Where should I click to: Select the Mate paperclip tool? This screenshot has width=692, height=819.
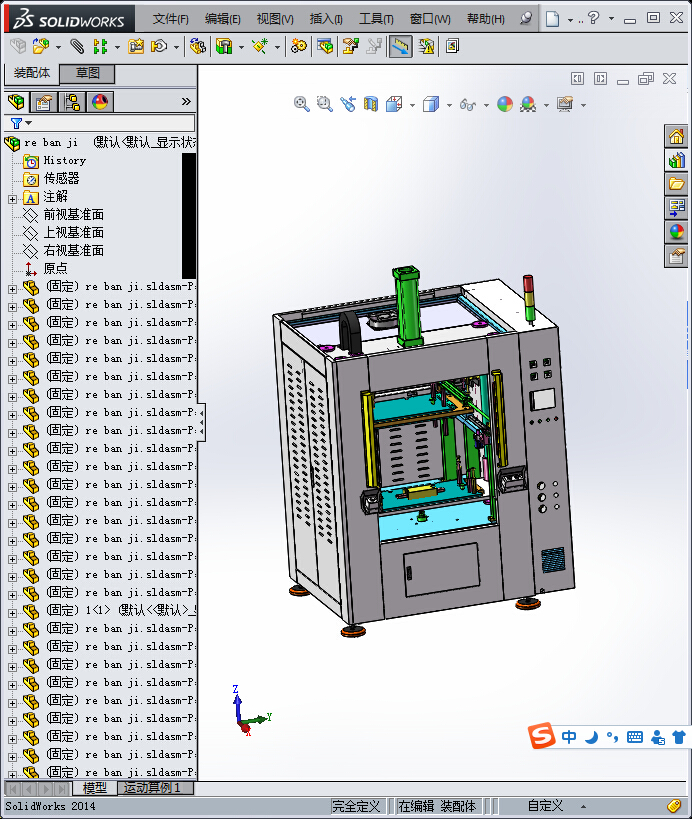pyautogui.click(x=77, y=46)
